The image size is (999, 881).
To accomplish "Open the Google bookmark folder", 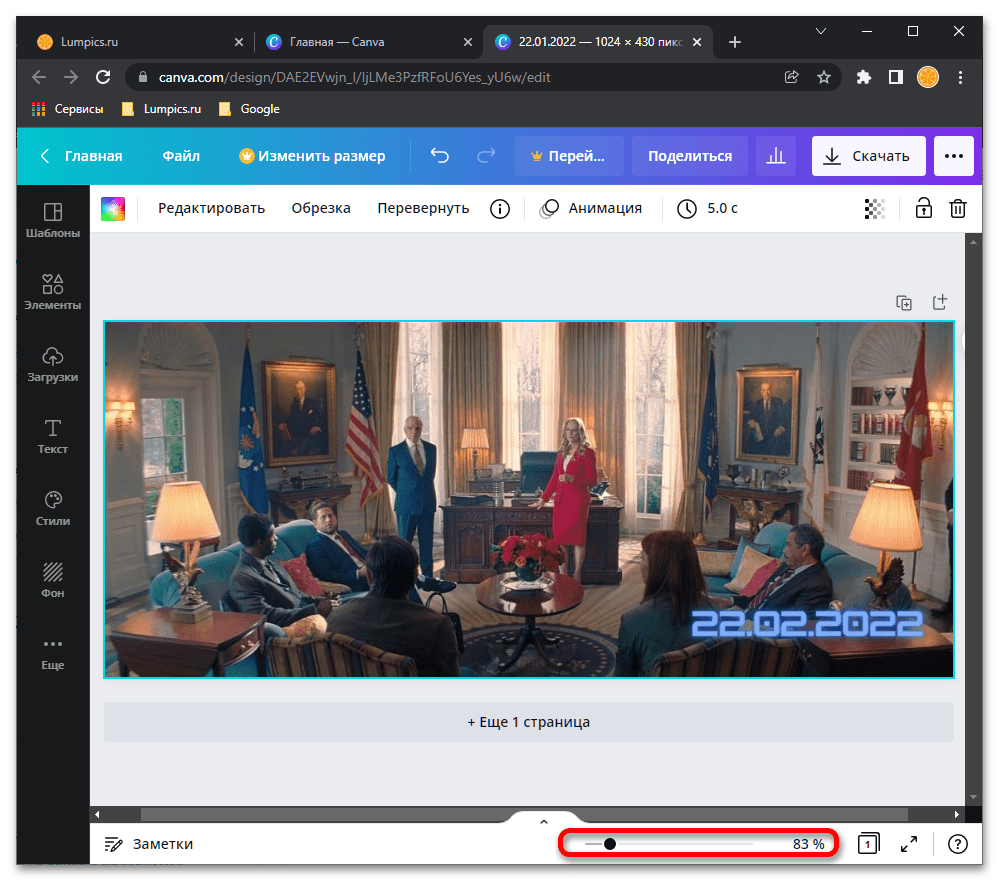I will [x=249, y=109].
